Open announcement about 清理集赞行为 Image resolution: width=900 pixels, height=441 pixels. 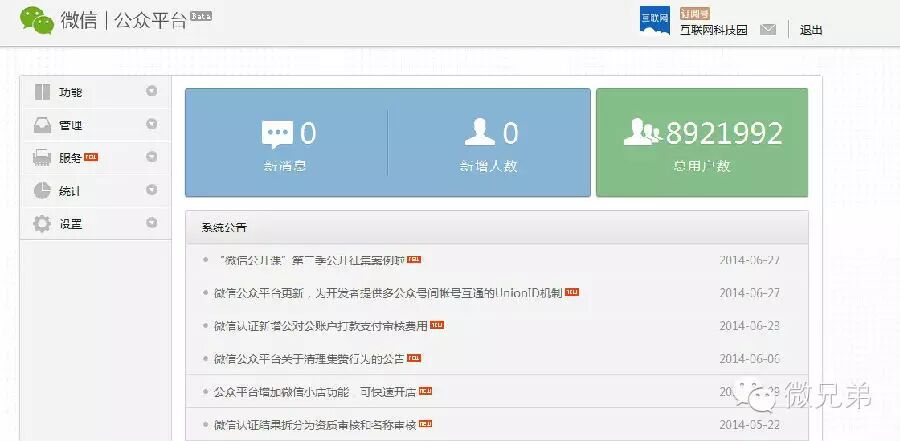coord(309,359)
